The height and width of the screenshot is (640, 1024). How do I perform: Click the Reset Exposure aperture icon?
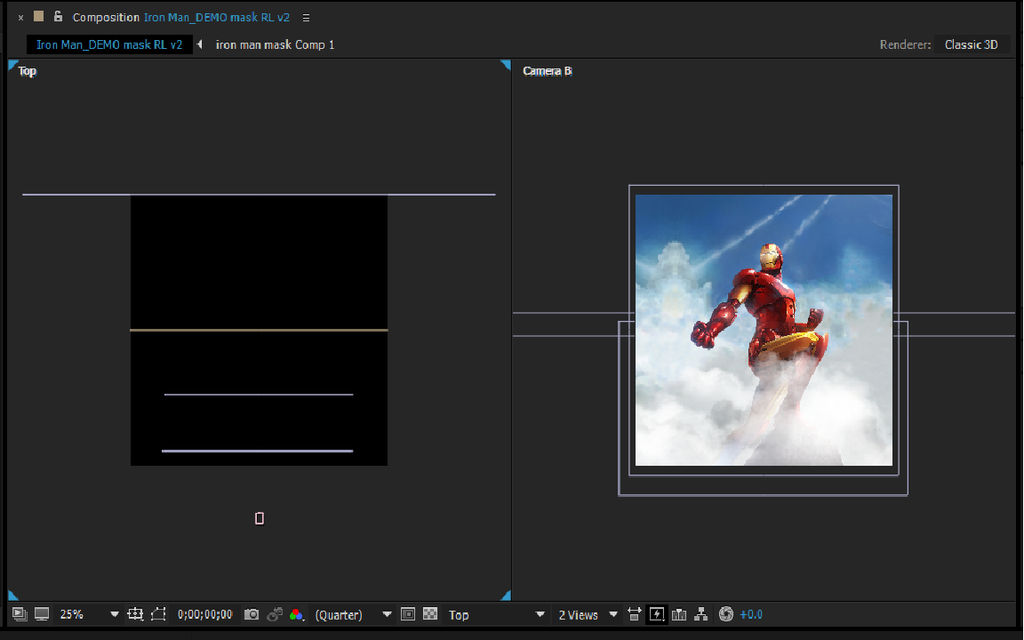pyautogui.click(x=726, y=615)
